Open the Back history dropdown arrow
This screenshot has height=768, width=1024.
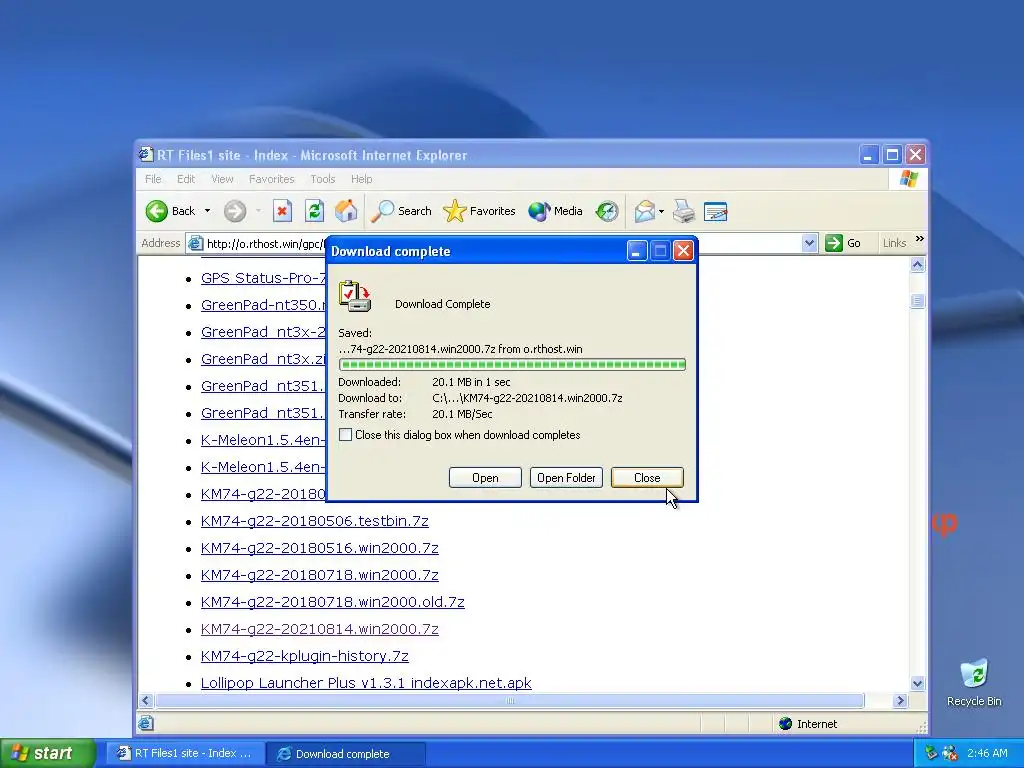207,211
